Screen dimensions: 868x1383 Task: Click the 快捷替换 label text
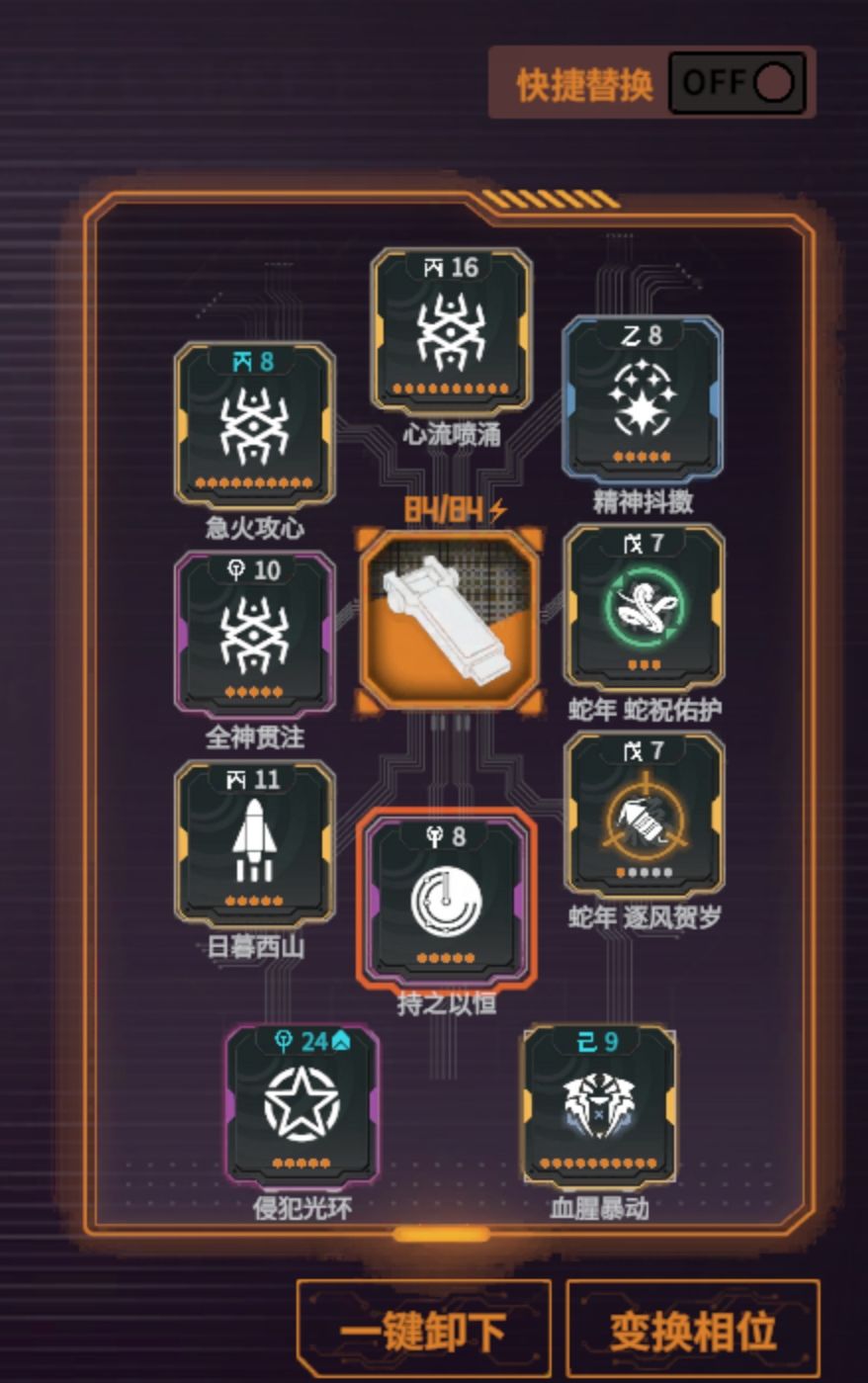(x=585, y=85)
